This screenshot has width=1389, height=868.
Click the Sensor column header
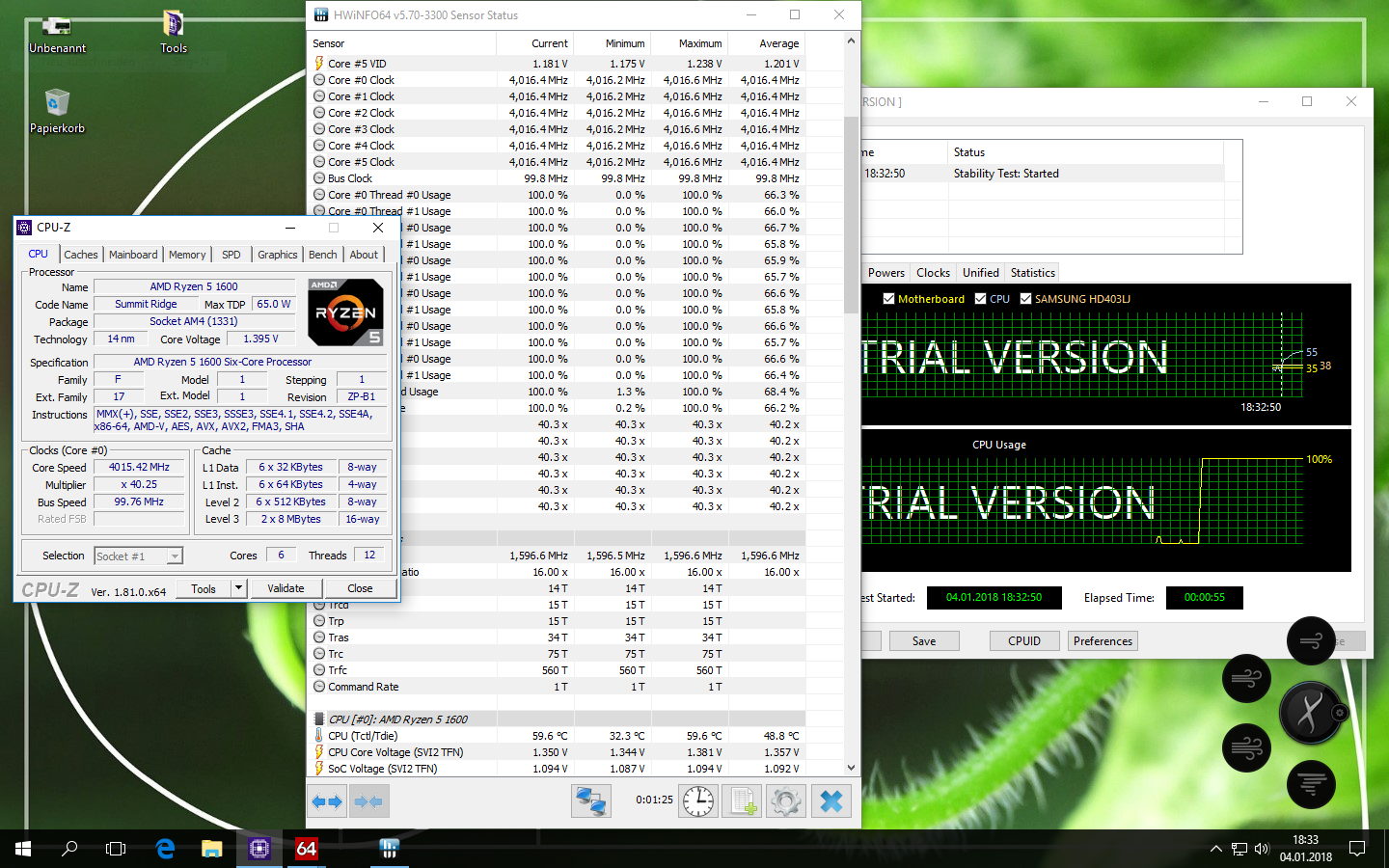pyautogui.click(x=403, y=43)
